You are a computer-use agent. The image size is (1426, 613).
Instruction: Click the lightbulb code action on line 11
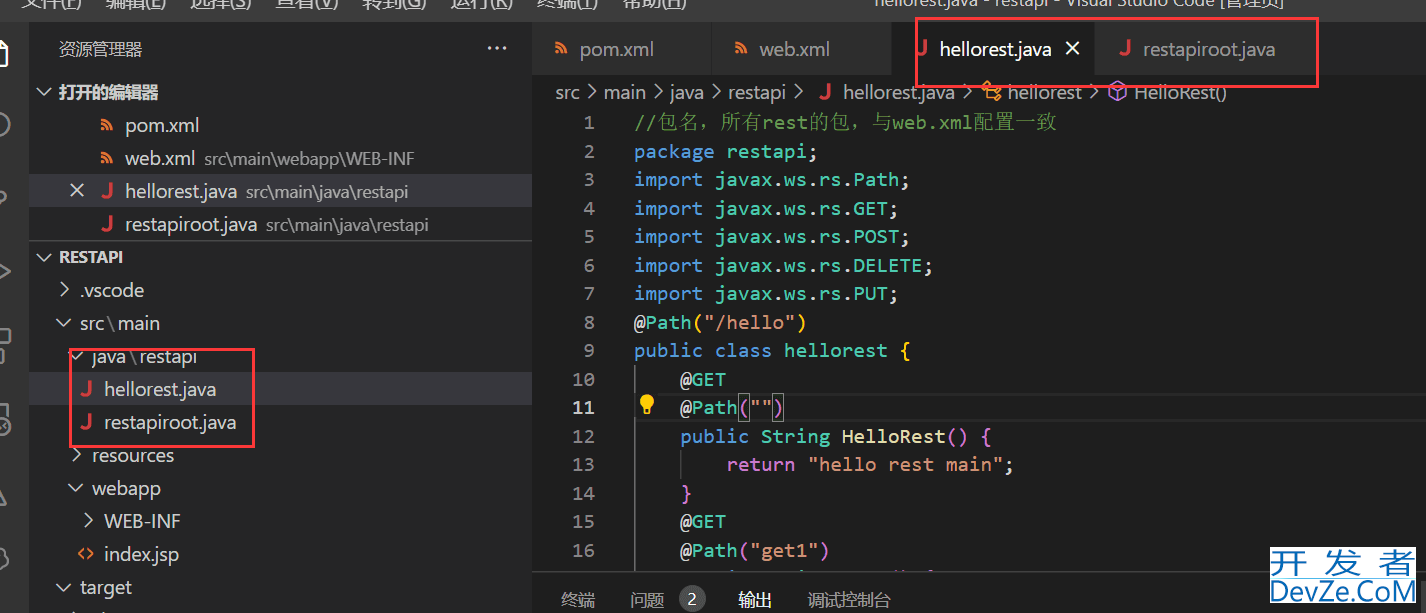tap(647, 405)
